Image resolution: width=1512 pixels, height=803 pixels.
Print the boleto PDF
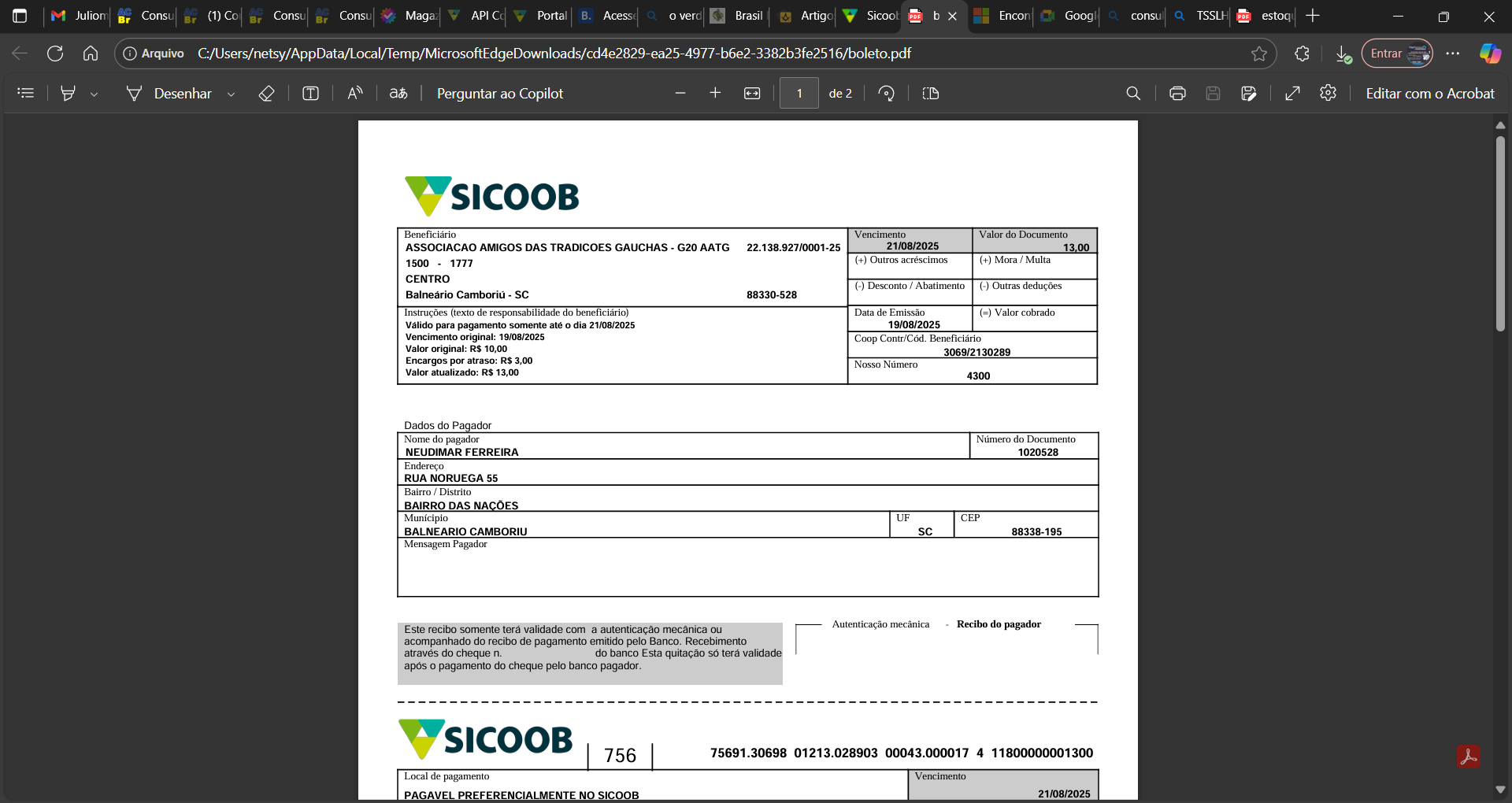(1177, 93)
